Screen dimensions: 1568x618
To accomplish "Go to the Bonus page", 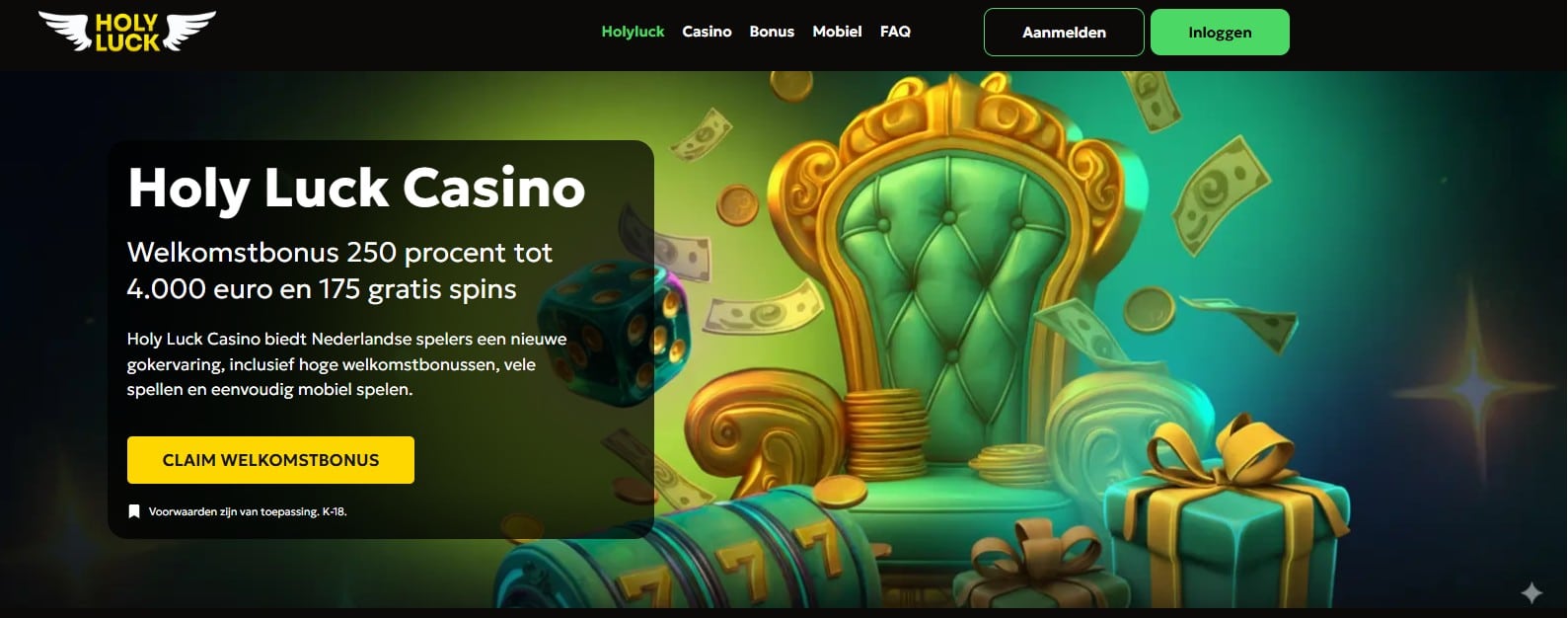I will pos(772,32).
